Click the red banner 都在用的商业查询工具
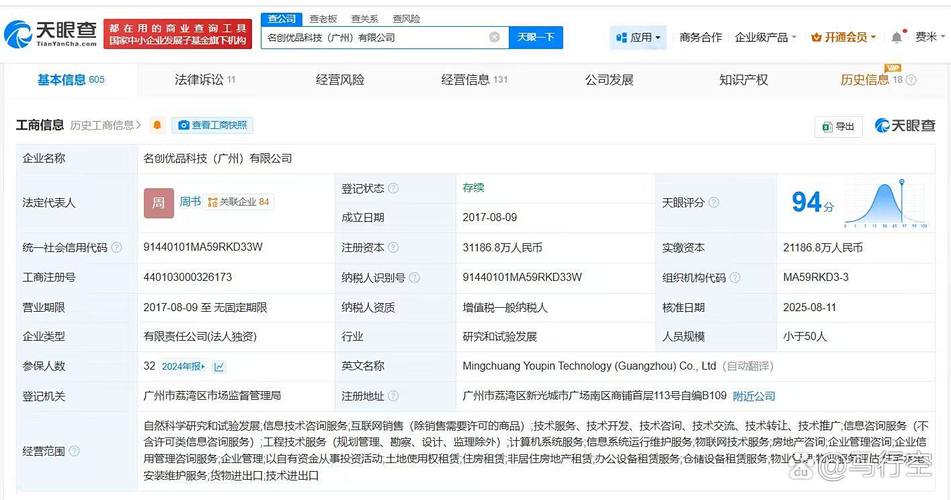The height and width of the screenshot is (500, 951). coord(178,34)
